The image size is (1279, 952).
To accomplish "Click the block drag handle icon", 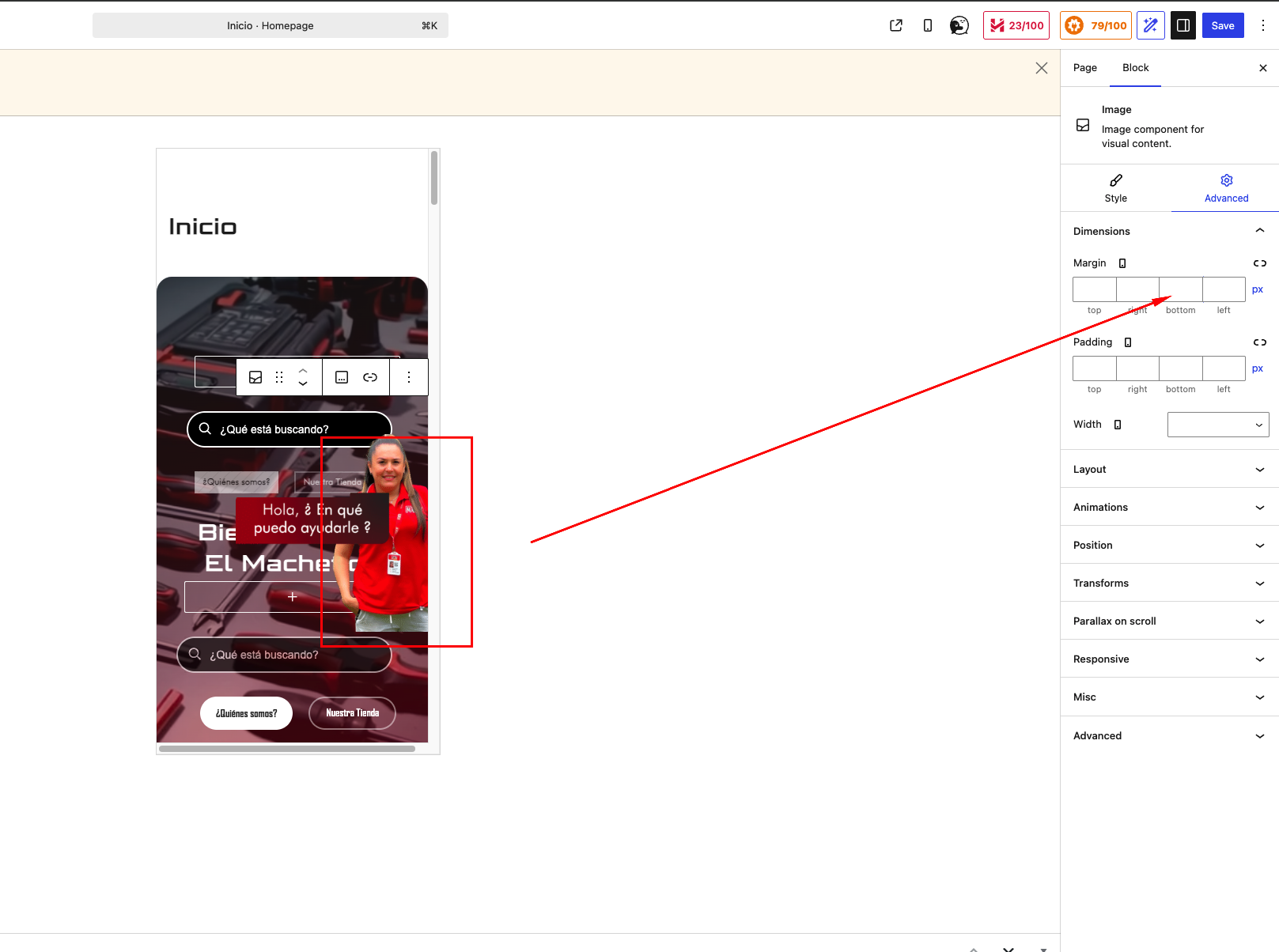I will point(279,377).
